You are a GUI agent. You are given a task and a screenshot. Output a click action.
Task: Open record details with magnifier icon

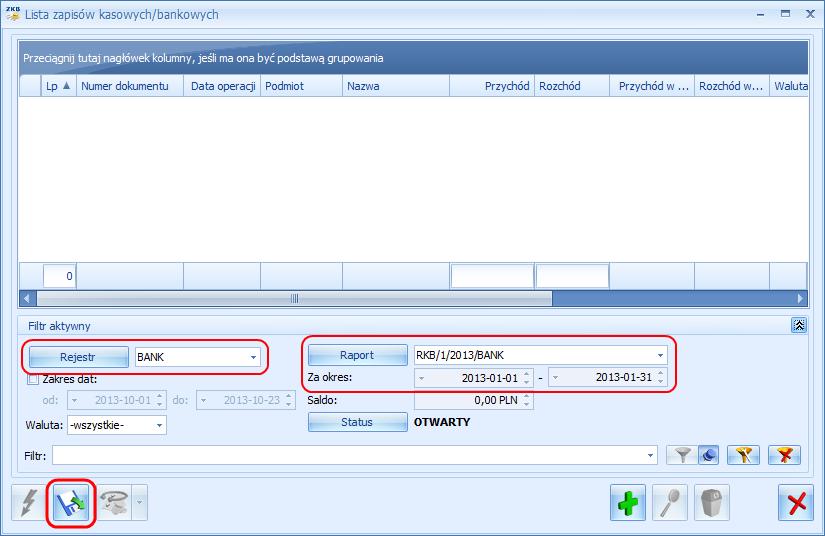point(670,502)
